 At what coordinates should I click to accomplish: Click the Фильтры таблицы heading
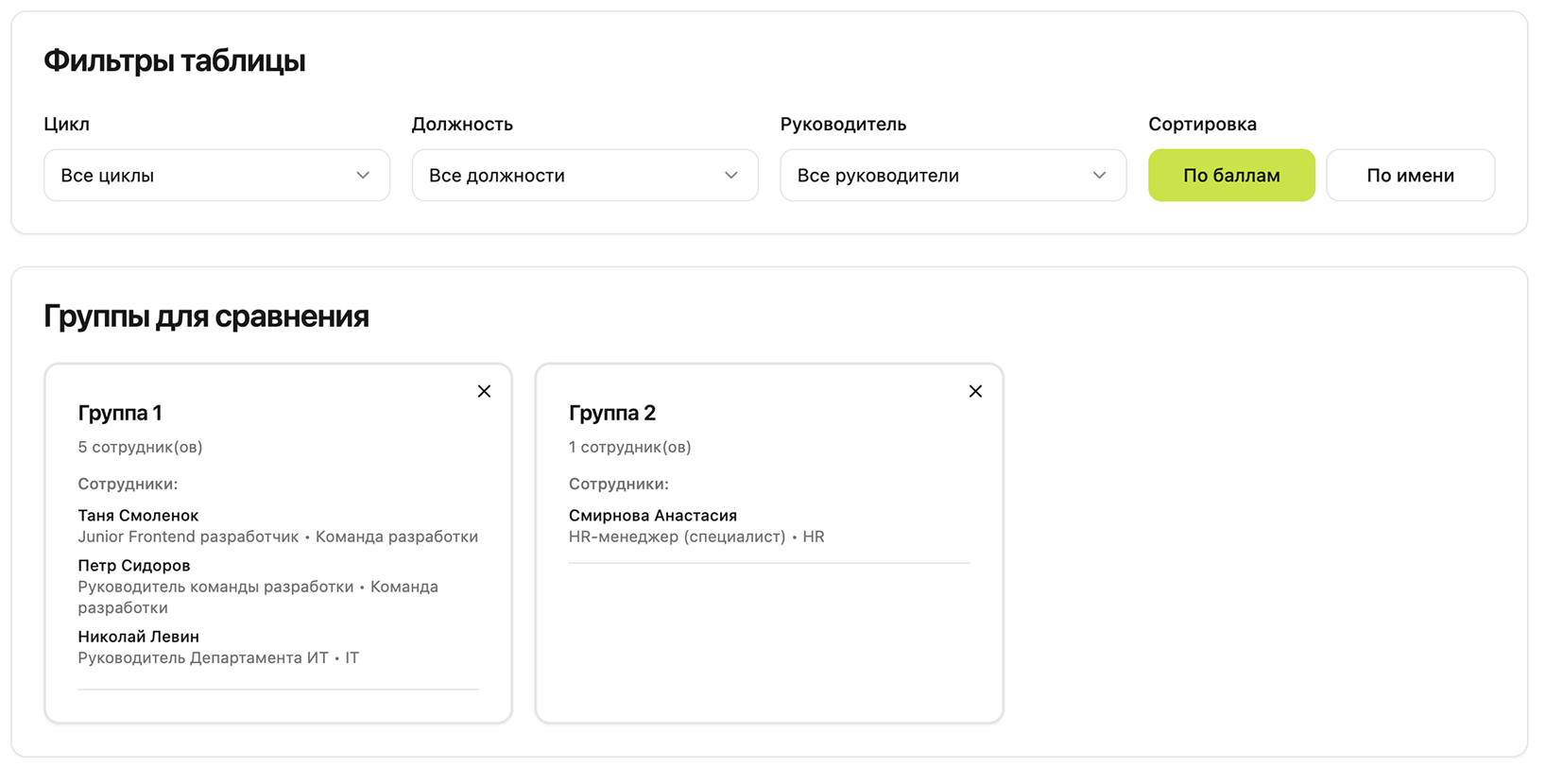[175, 61]
